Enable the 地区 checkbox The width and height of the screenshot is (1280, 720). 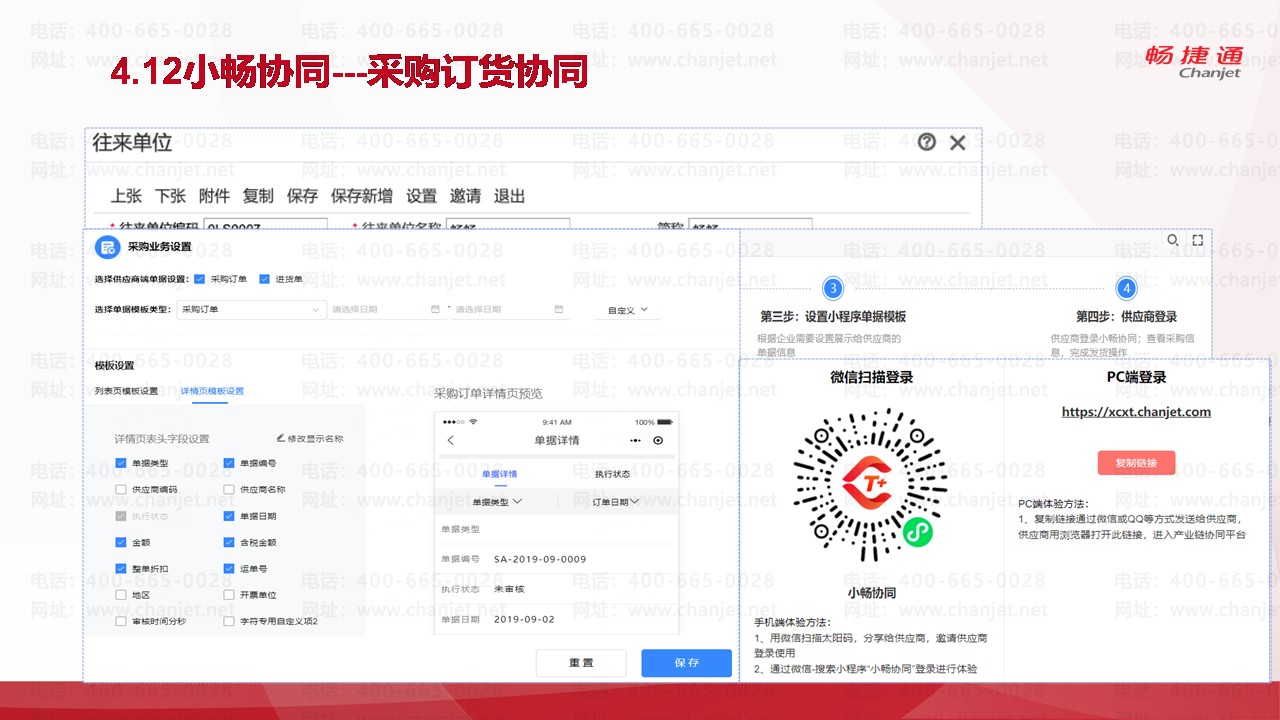[121, 595]
